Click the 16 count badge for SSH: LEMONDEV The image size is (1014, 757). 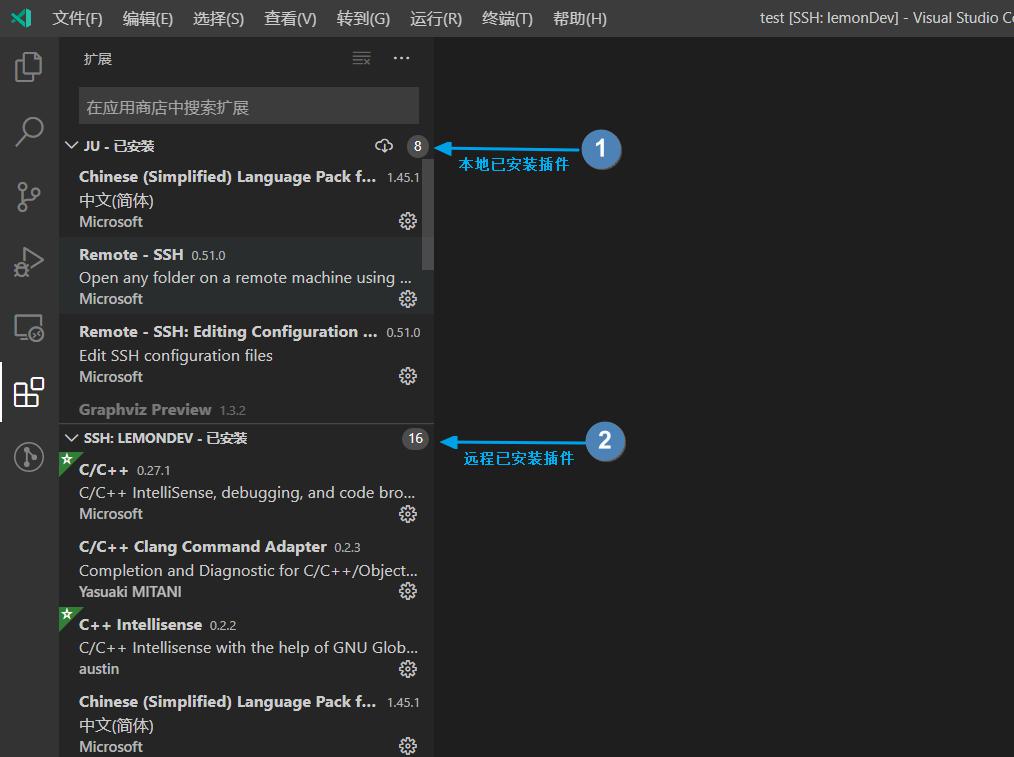click(415, 438)
